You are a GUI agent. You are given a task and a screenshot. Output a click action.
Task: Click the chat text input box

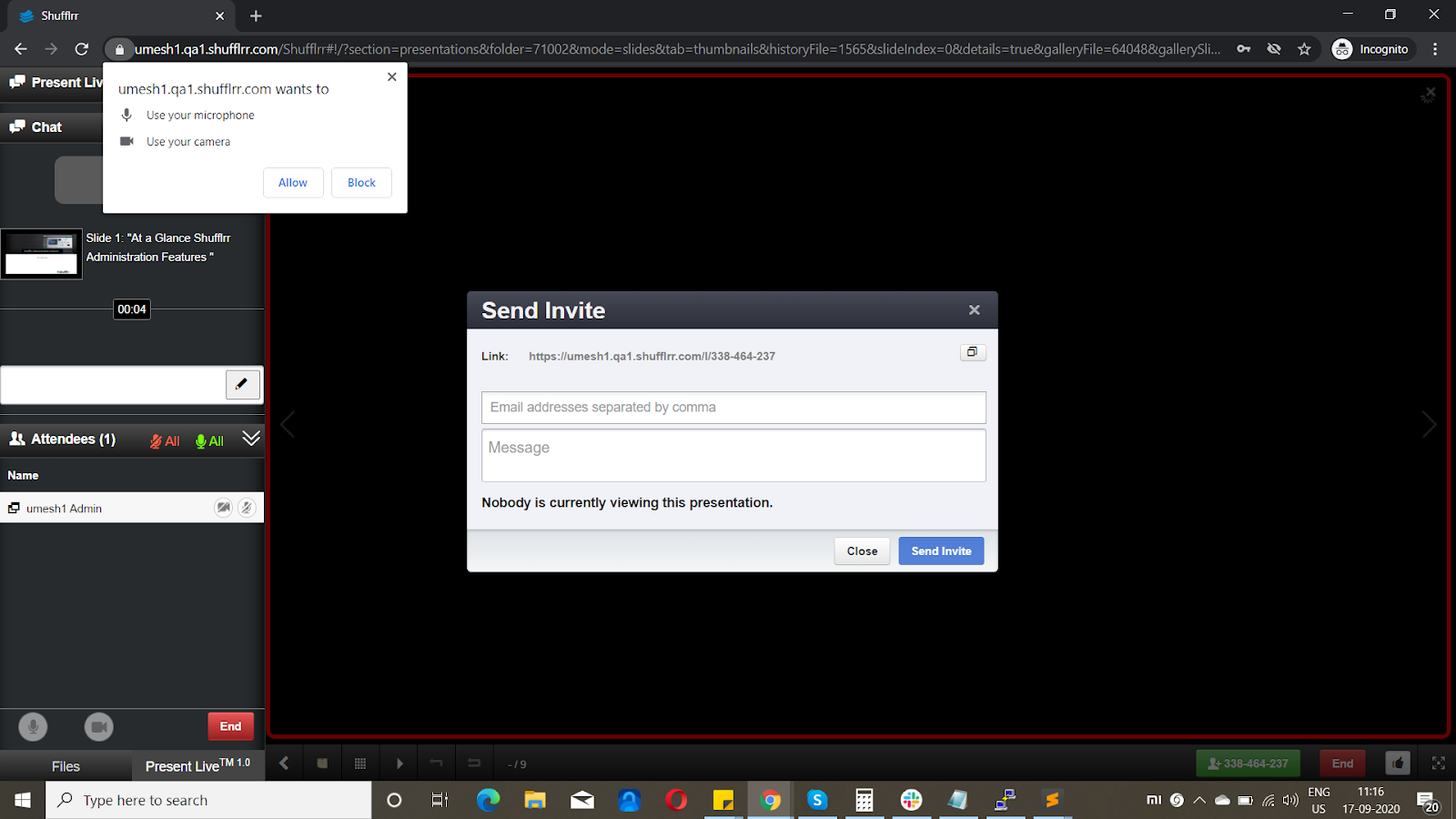(x=113, y=385)
